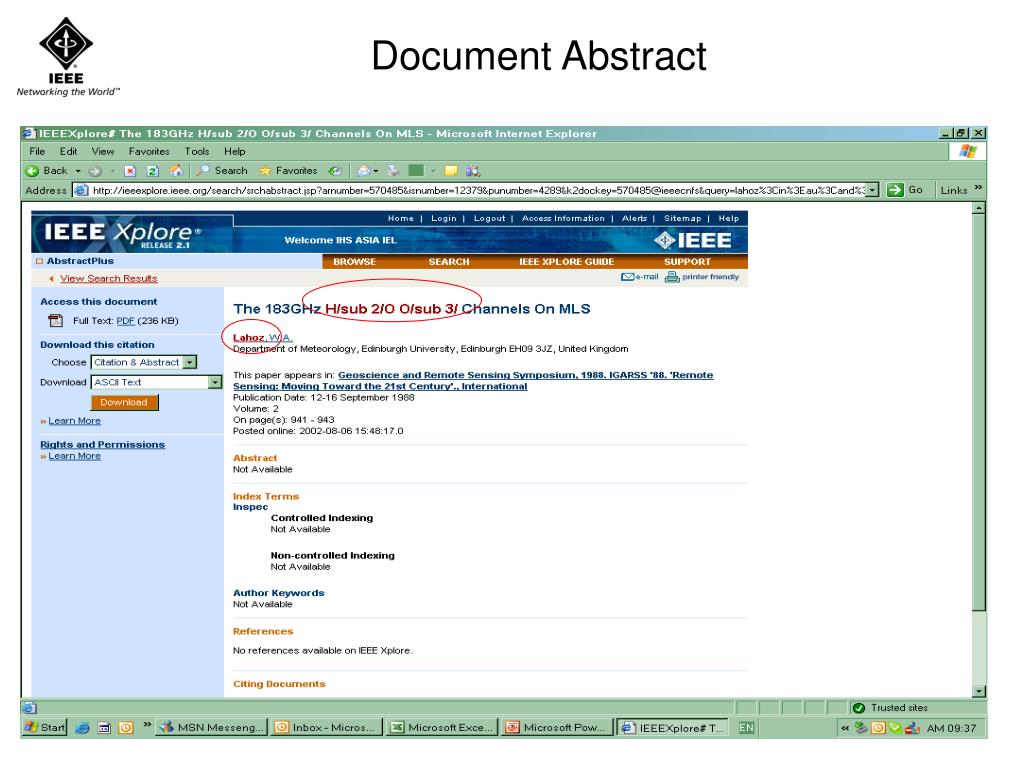Click the Forward navigation arrow icon
The width and height of the screenshot is (1024, 768).
[95, 171]
